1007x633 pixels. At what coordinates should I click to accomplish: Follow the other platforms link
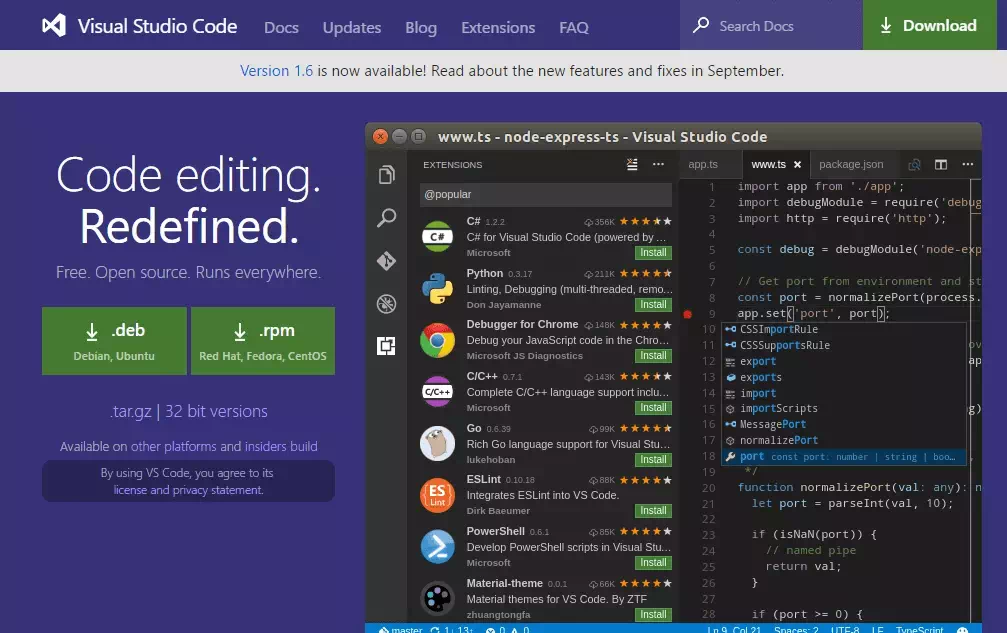point(173,446)
